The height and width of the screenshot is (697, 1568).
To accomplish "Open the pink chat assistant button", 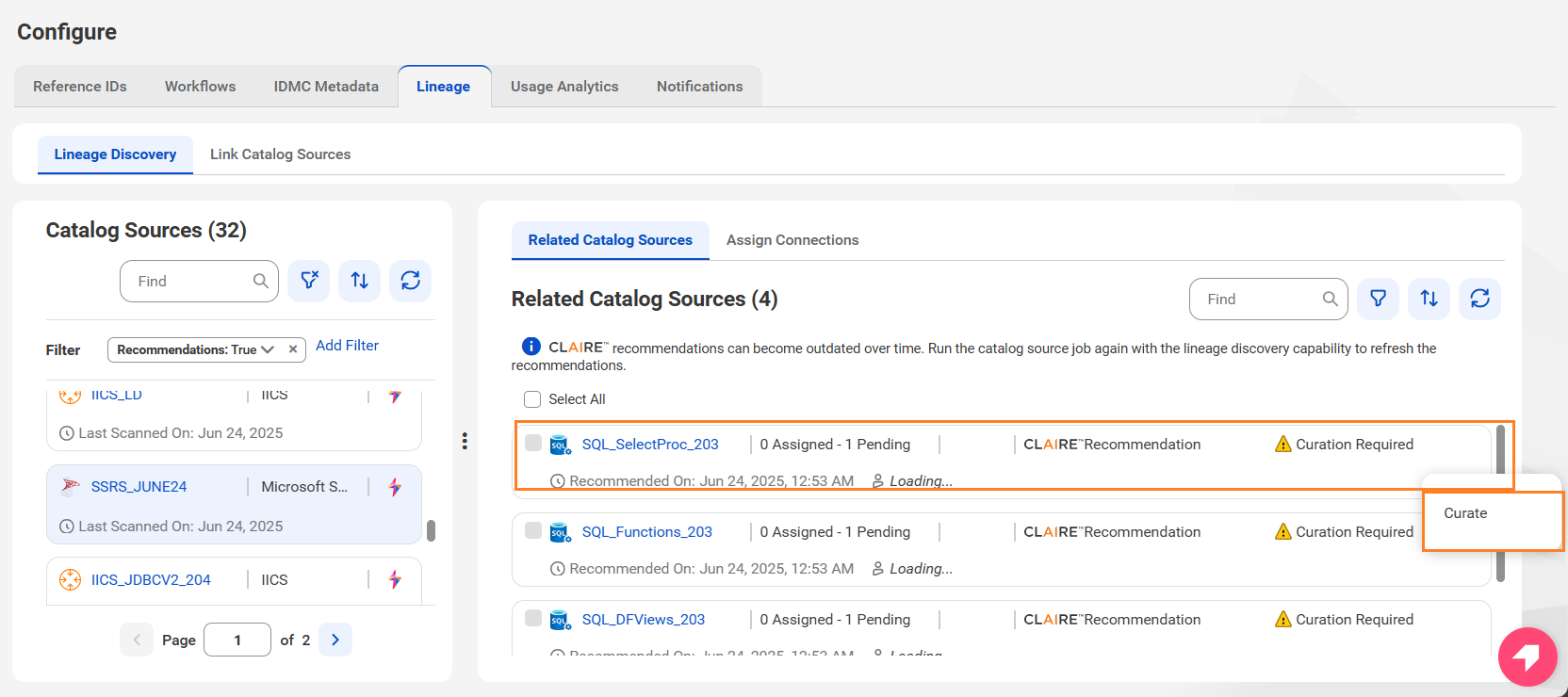I will click(x=1527, y=656).
